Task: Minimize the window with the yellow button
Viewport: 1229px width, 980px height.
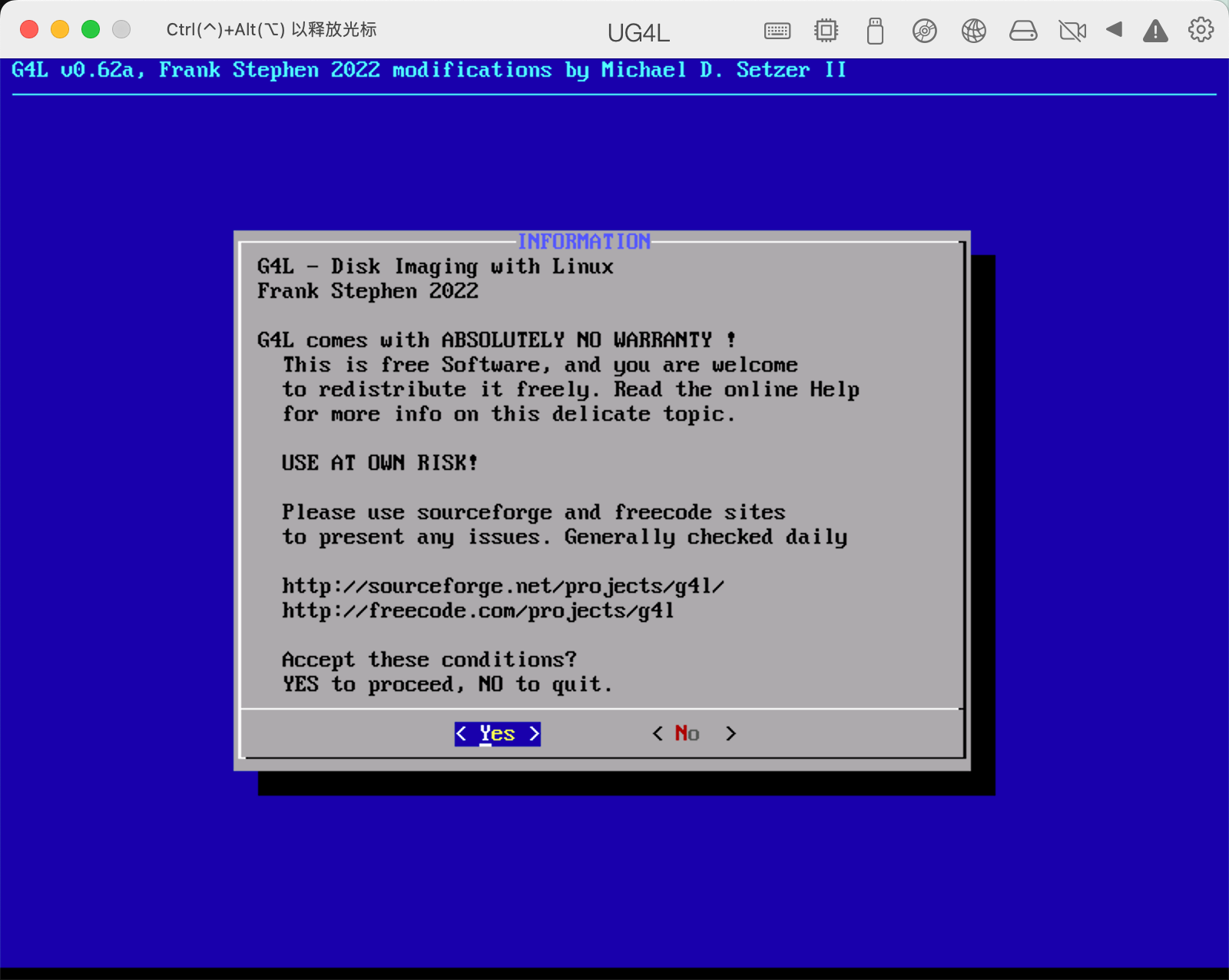Action: click(60, 29)
